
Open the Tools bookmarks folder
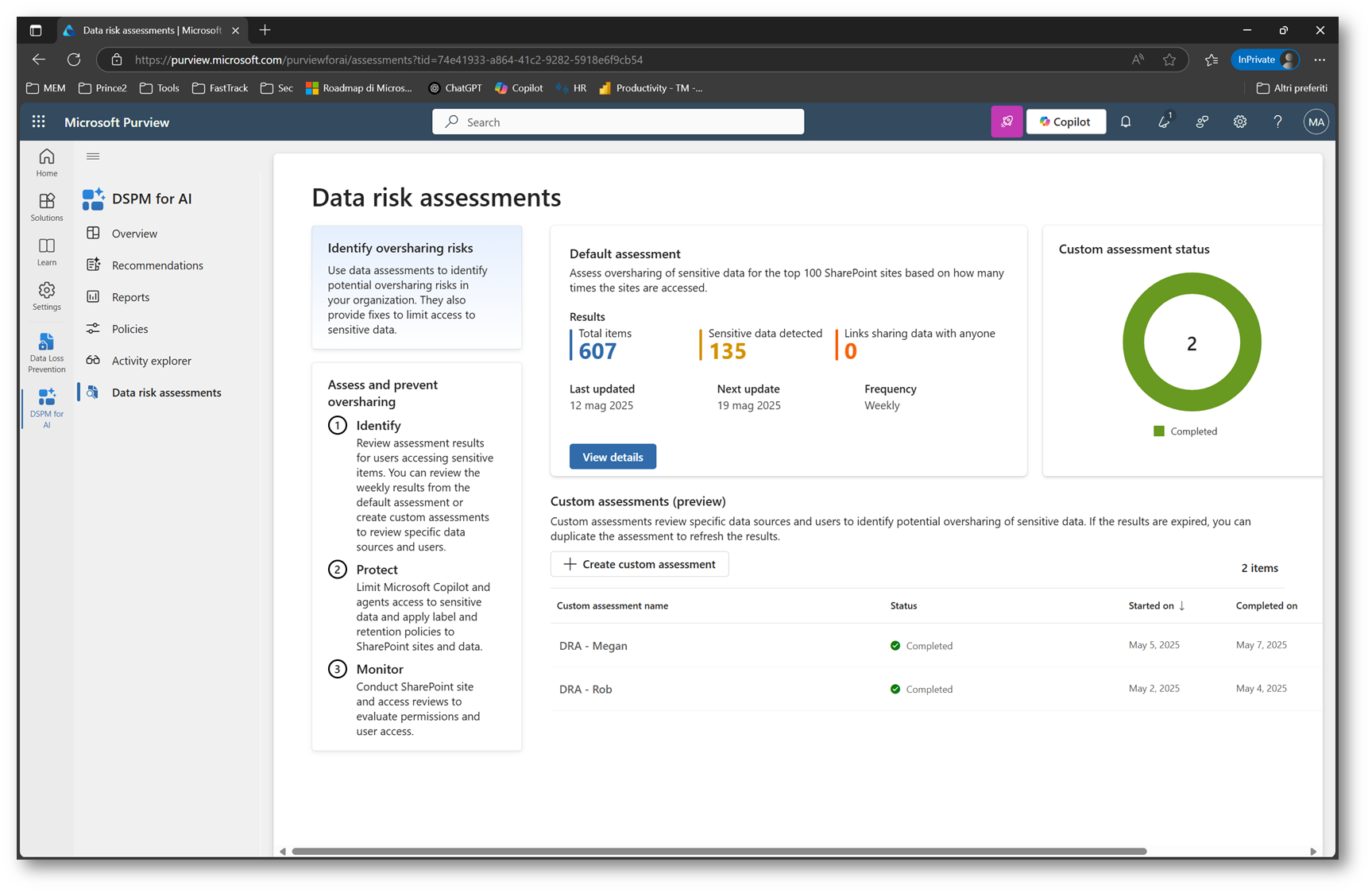point(159,88)
